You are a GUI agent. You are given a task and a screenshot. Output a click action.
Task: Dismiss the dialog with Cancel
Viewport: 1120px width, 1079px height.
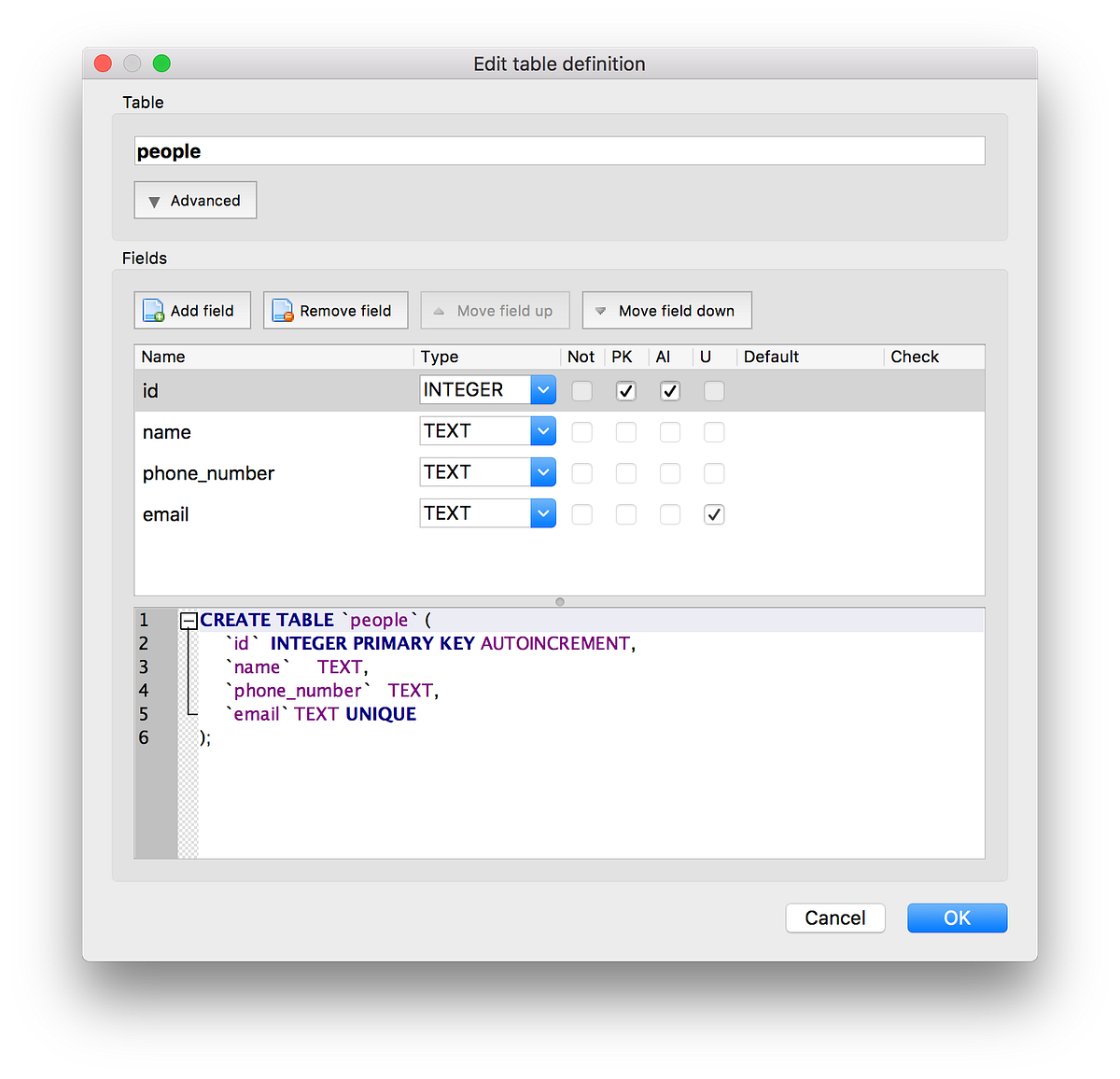(834, 918)
